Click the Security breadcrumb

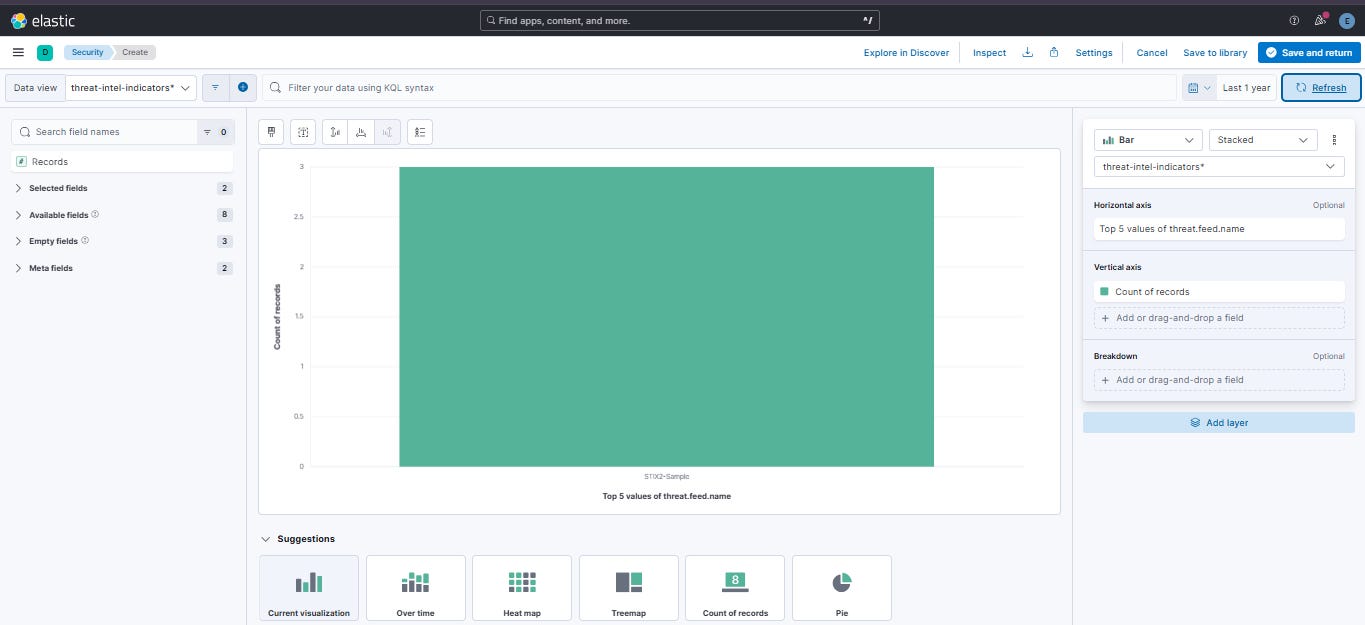pos(87,52)
